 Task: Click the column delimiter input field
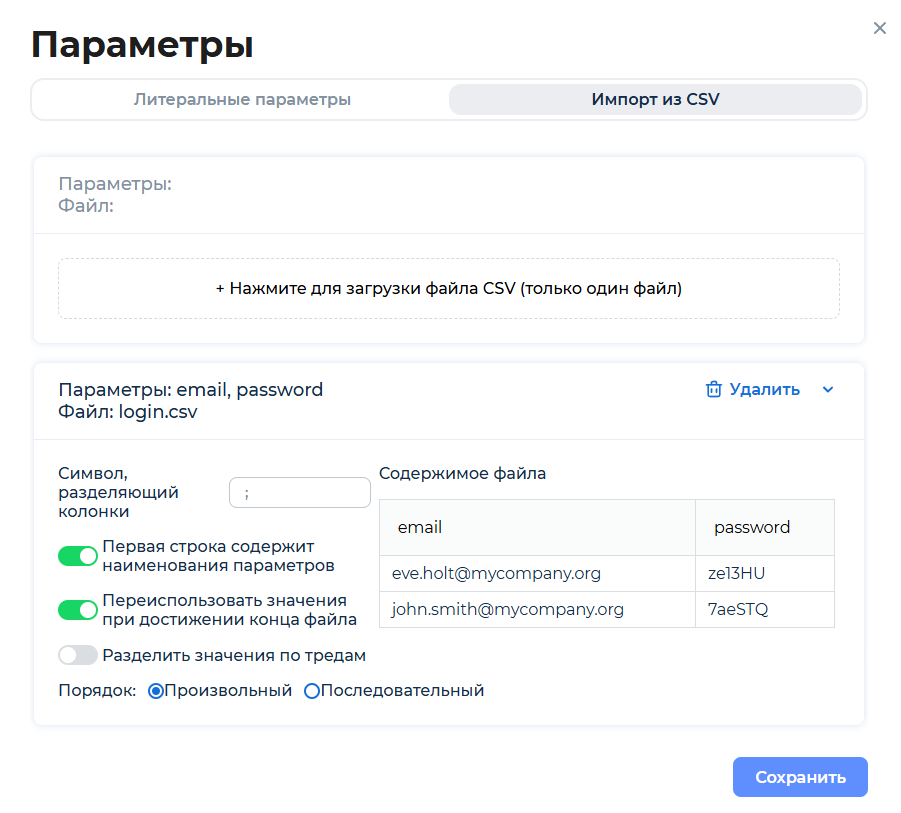299,492
